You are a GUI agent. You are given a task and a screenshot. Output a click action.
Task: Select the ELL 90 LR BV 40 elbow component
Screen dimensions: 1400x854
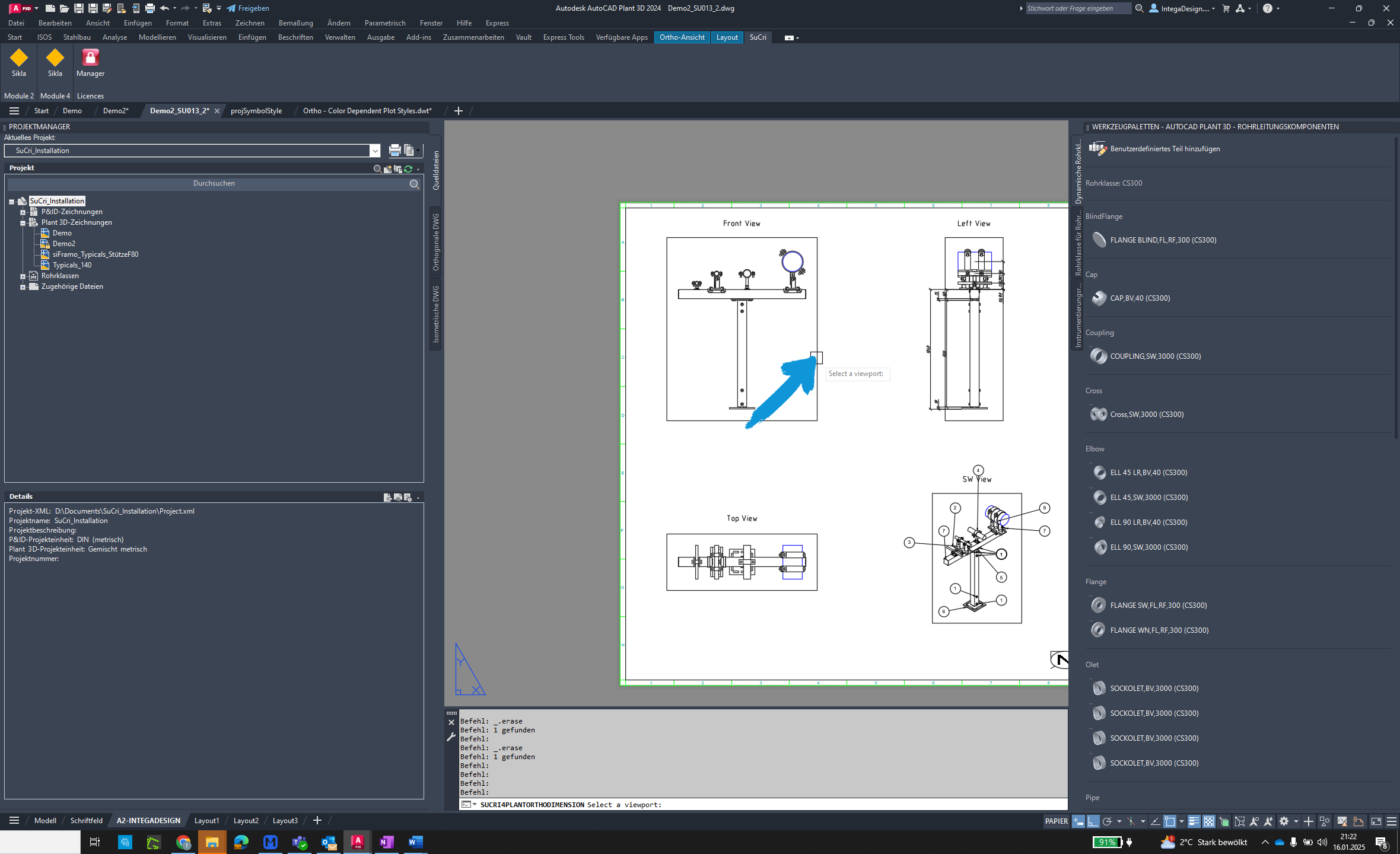(x=1148, y=522)
